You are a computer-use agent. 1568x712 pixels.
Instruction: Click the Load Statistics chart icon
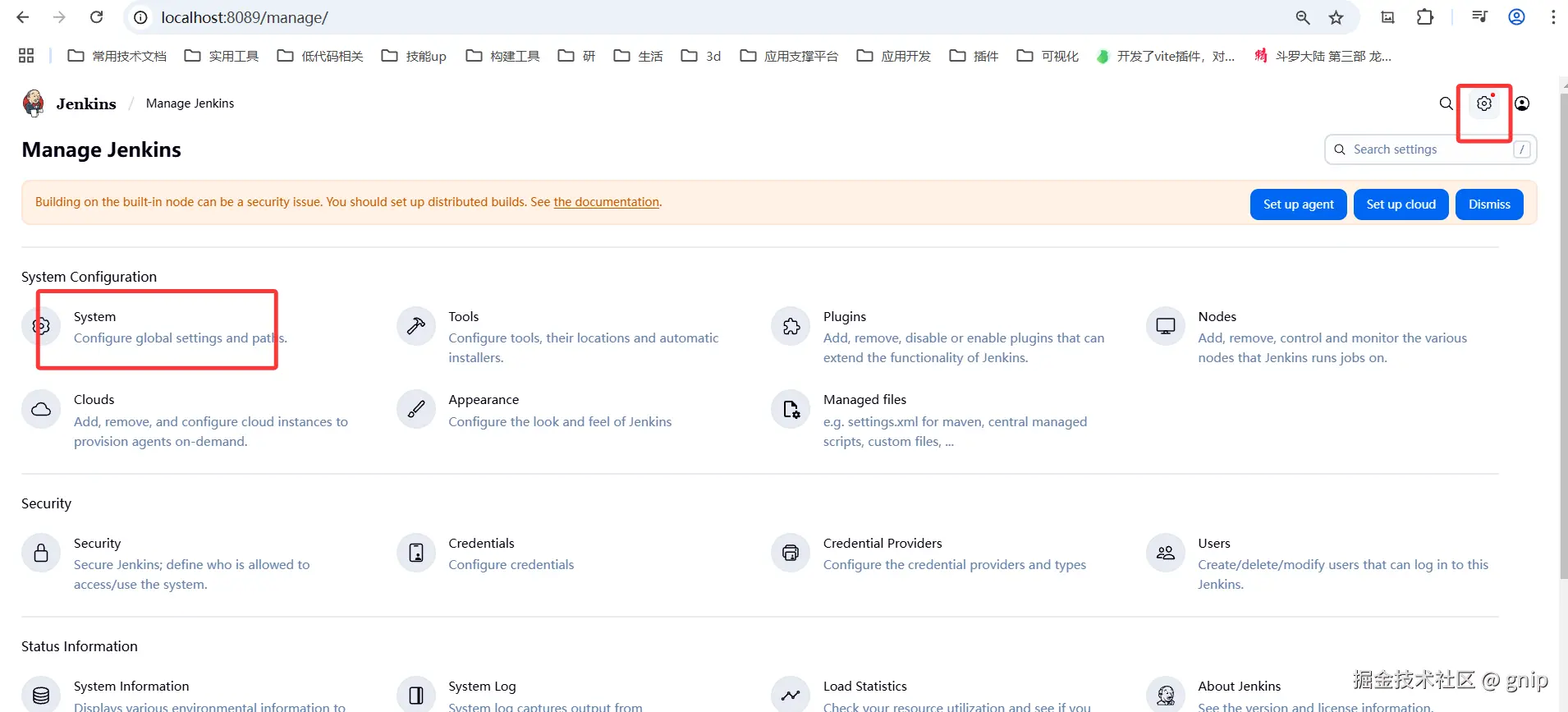[x=791, y=695]
